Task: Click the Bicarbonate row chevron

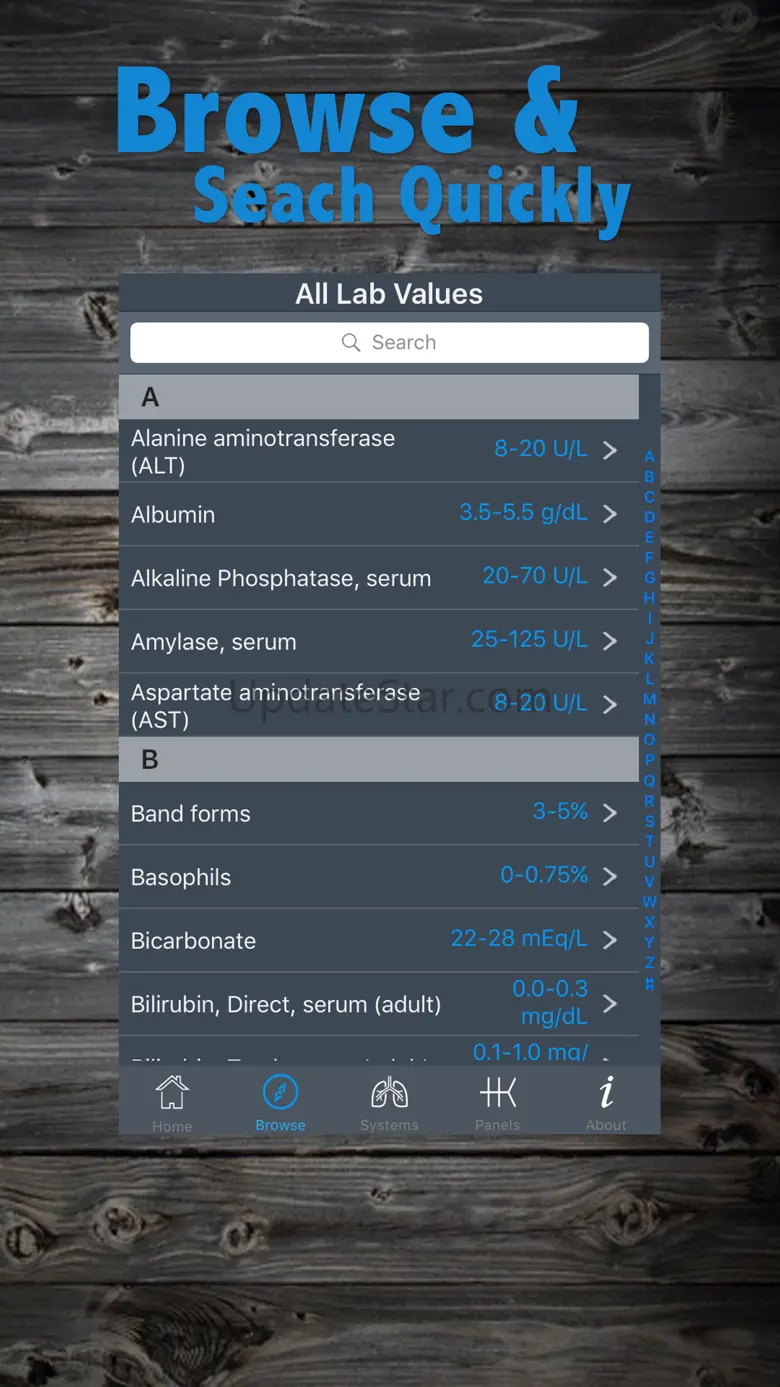Action: point(610,940)
